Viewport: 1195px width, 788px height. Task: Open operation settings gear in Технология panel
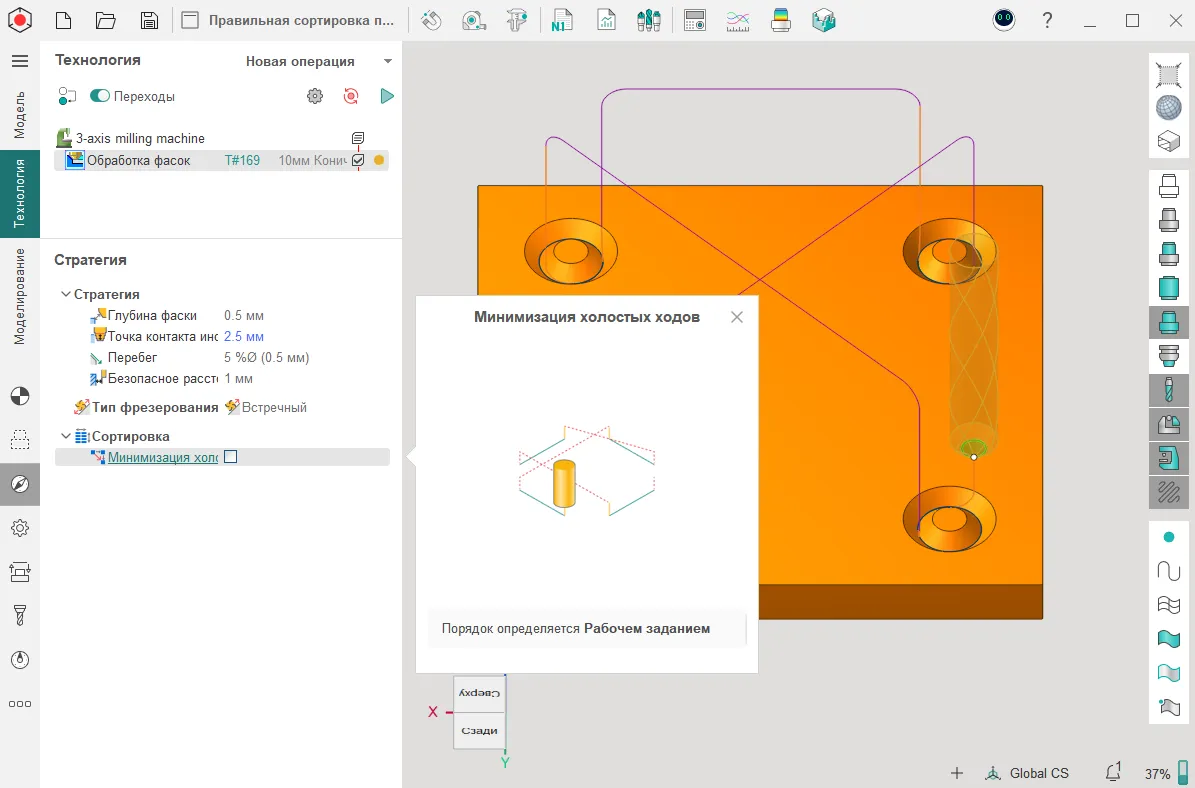click(x=315, y=96)
